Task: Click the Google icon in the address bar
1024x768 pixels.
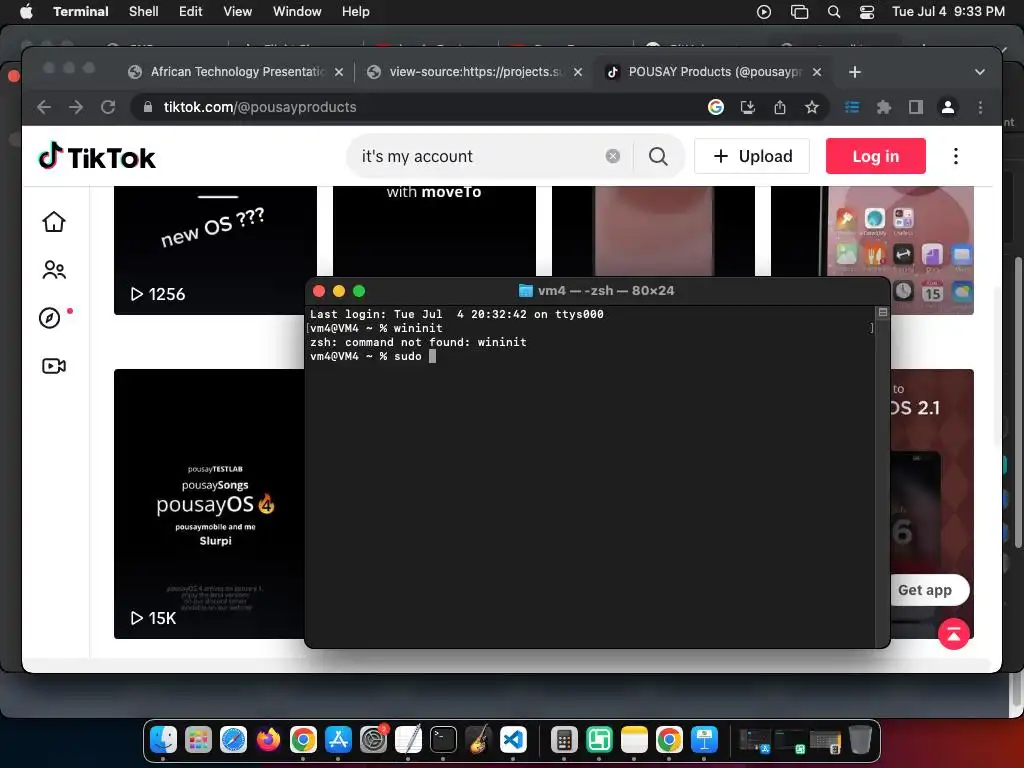Action: tap(716, 107)
